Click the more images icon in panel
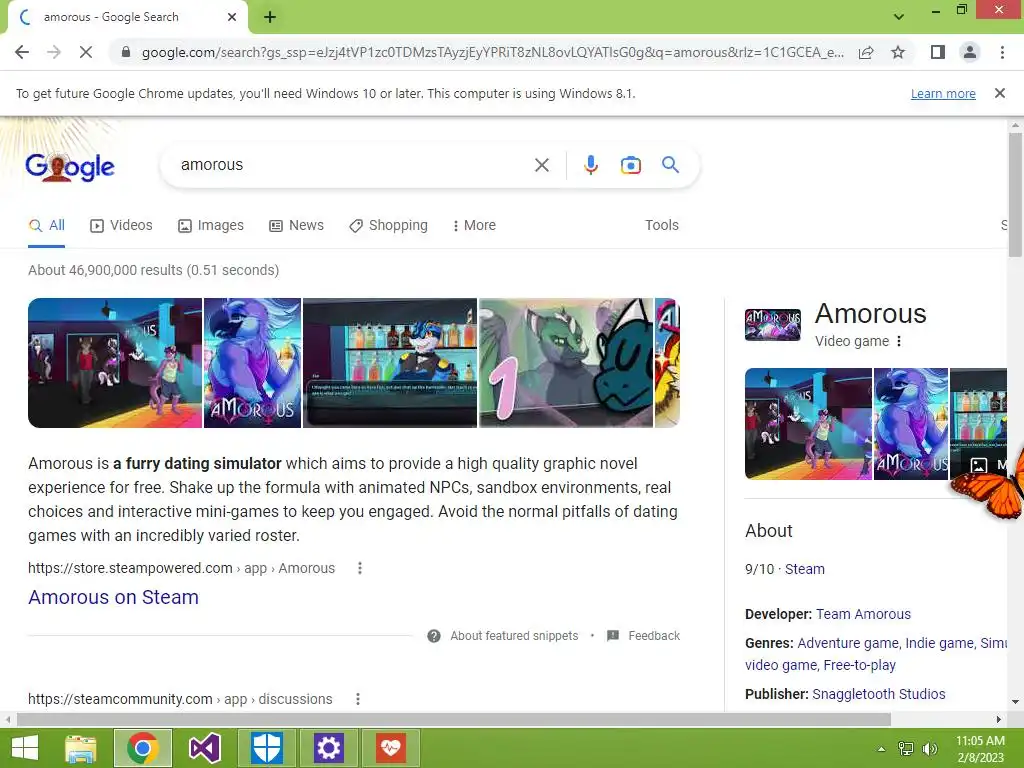The width and height of the screenshot is (1024, 768). point(978,465)
